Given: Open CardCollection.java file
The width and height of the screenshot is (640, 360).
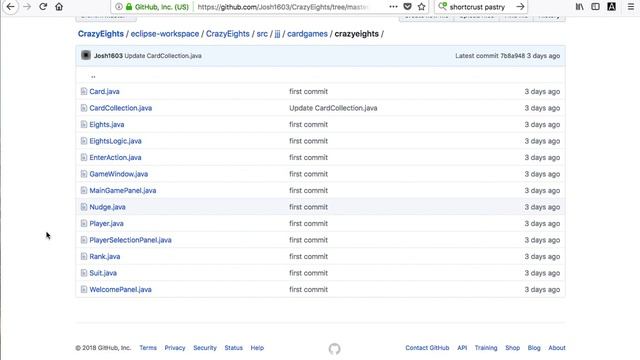Looking at the screenshot, I should [121, 108].
